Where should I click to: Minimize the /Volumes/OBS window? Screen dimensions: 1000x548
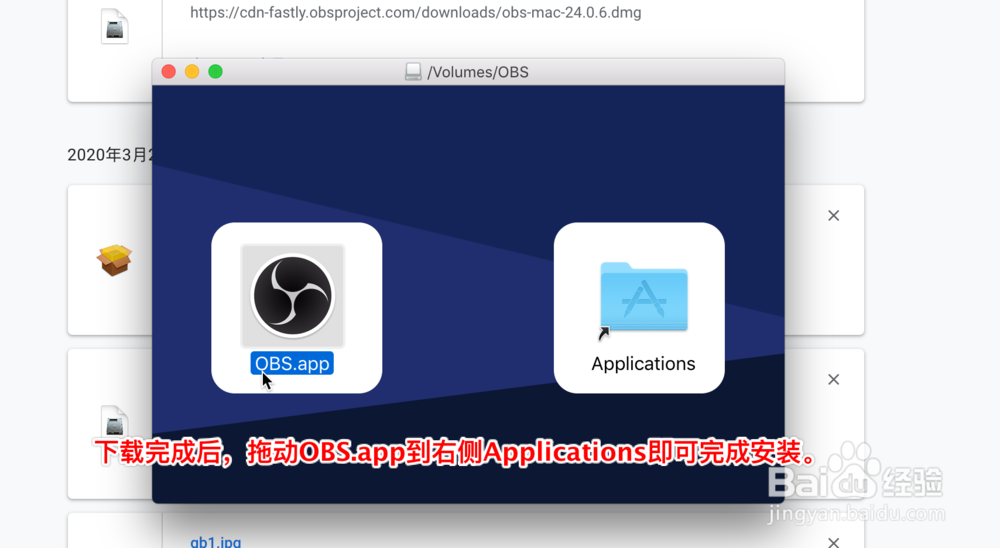point(192,71)
